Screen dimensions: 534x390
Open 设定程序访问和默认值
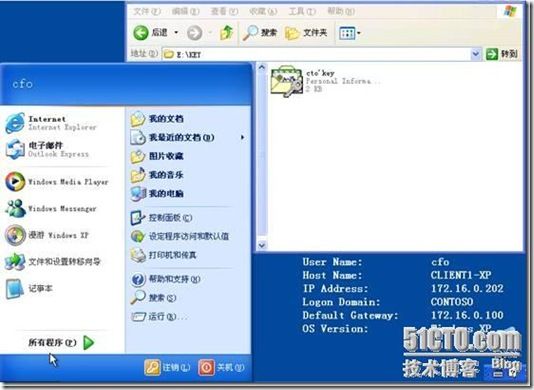tap(180, 236)
